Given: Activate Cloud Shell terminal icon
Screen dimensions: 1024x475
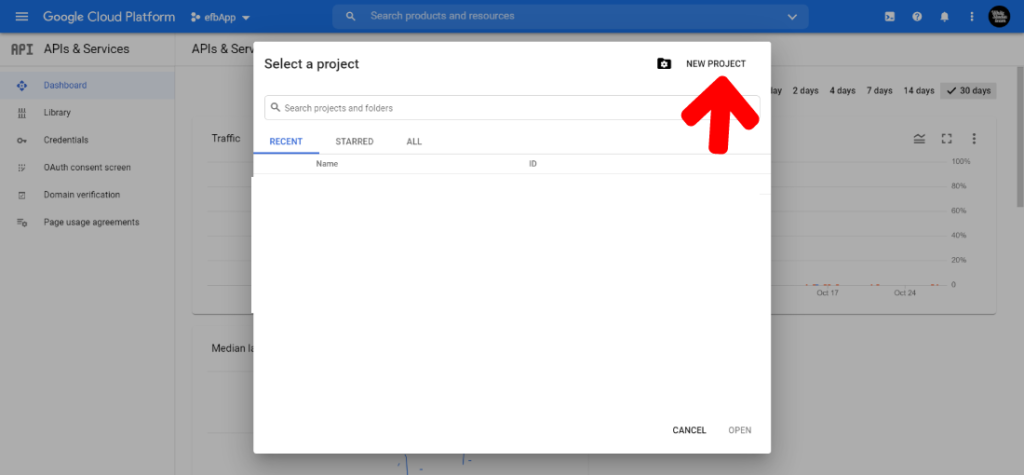Looking at the screenshot, I should coord(889,16).
